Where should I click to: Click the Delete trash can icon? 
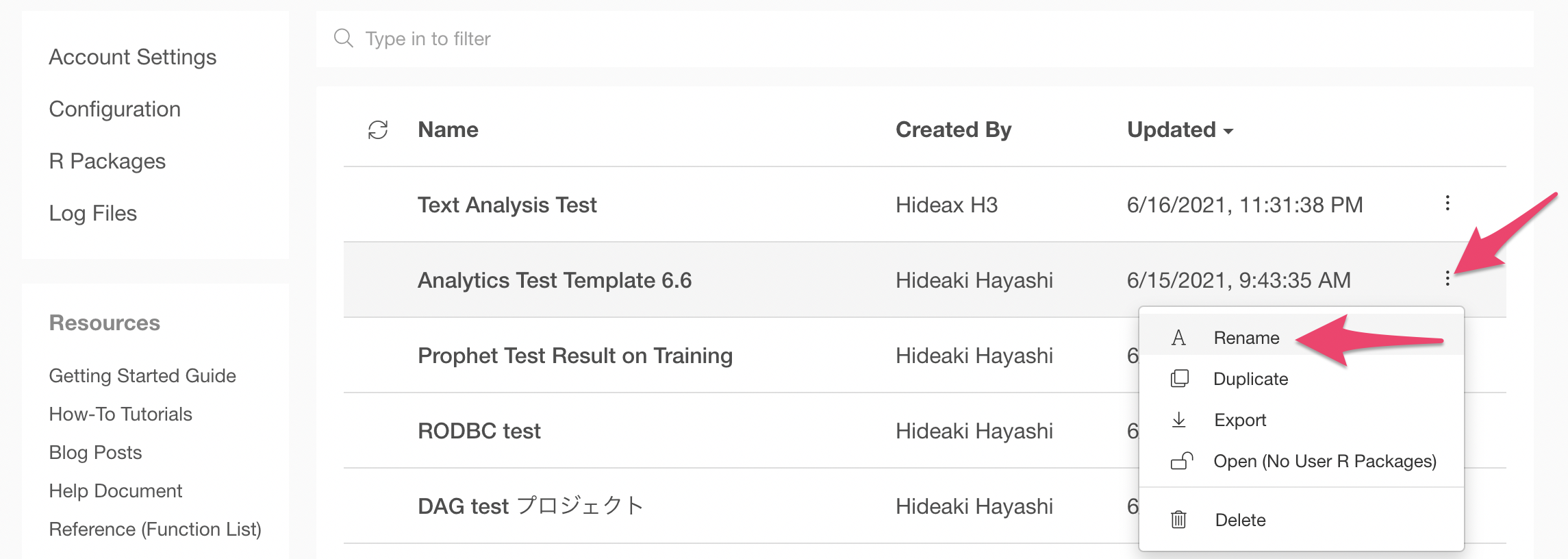1178,520
